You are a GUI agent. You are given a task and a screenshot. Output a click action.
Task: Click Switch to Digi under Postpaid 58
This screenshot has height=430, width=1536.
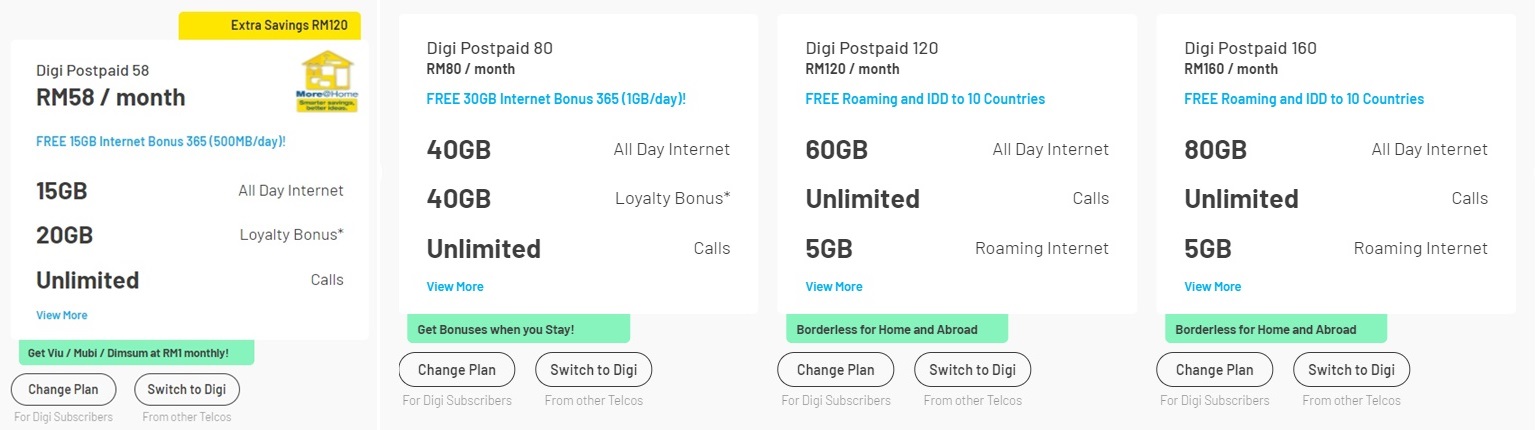pos(187,390)
